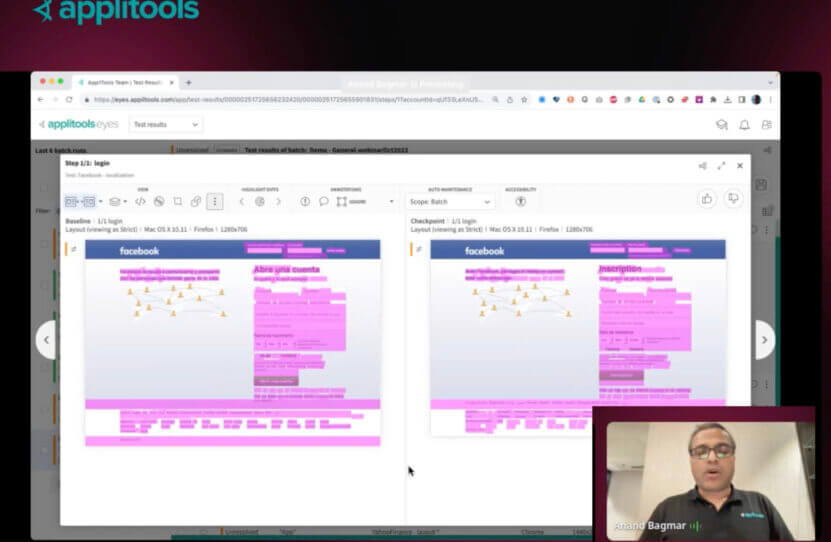Select the Applitools Team Test Results browser tab
The height and width of the screenshot is (542, 831).
pos(126,83)
